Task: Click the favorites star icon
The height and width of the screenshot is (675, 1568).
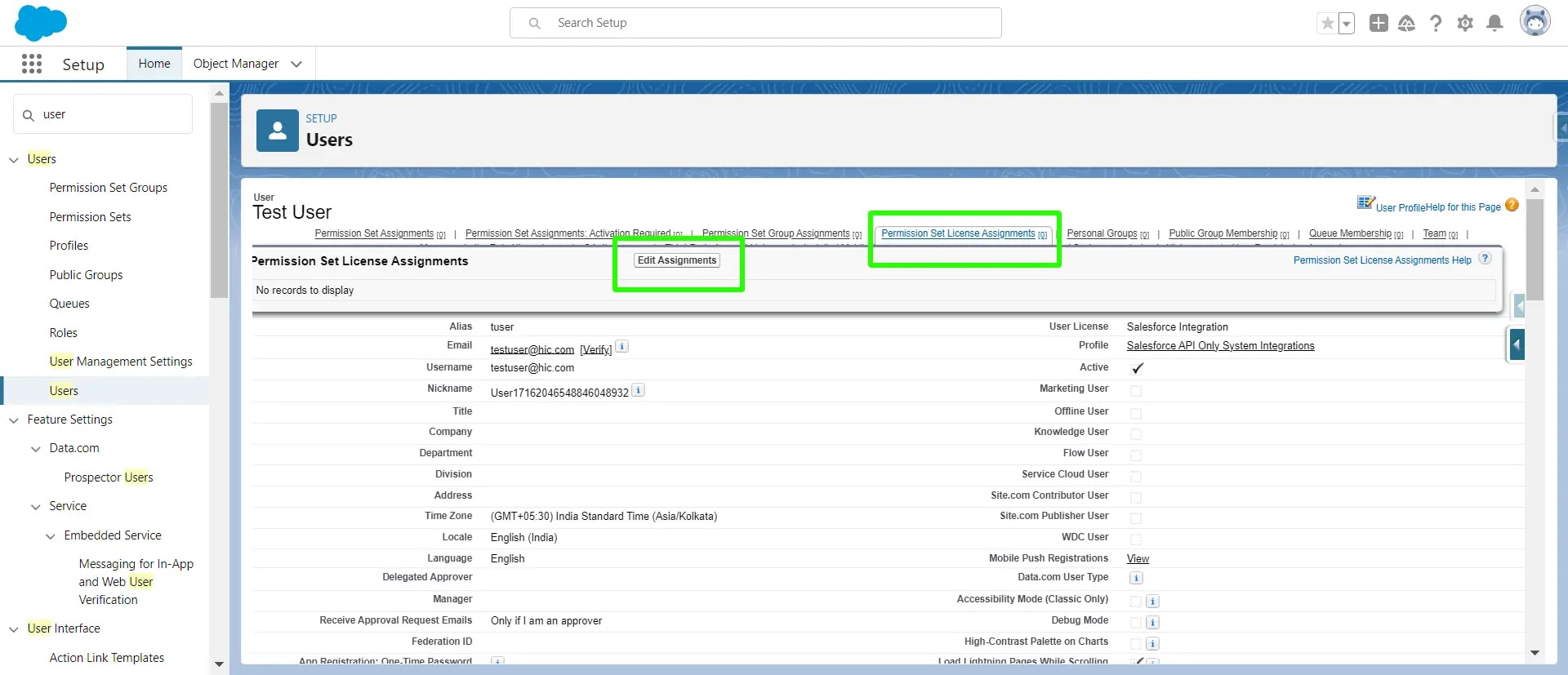Action: 1328,24
